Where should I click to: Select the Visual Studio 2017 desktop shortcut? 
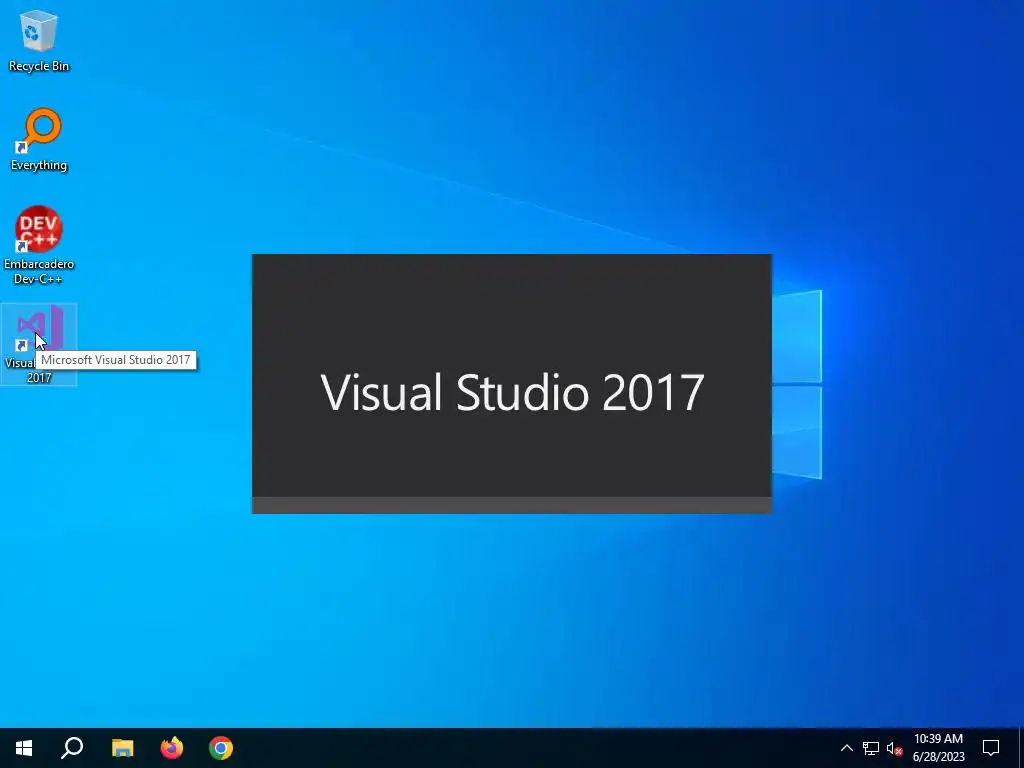(x=39, y=344)
